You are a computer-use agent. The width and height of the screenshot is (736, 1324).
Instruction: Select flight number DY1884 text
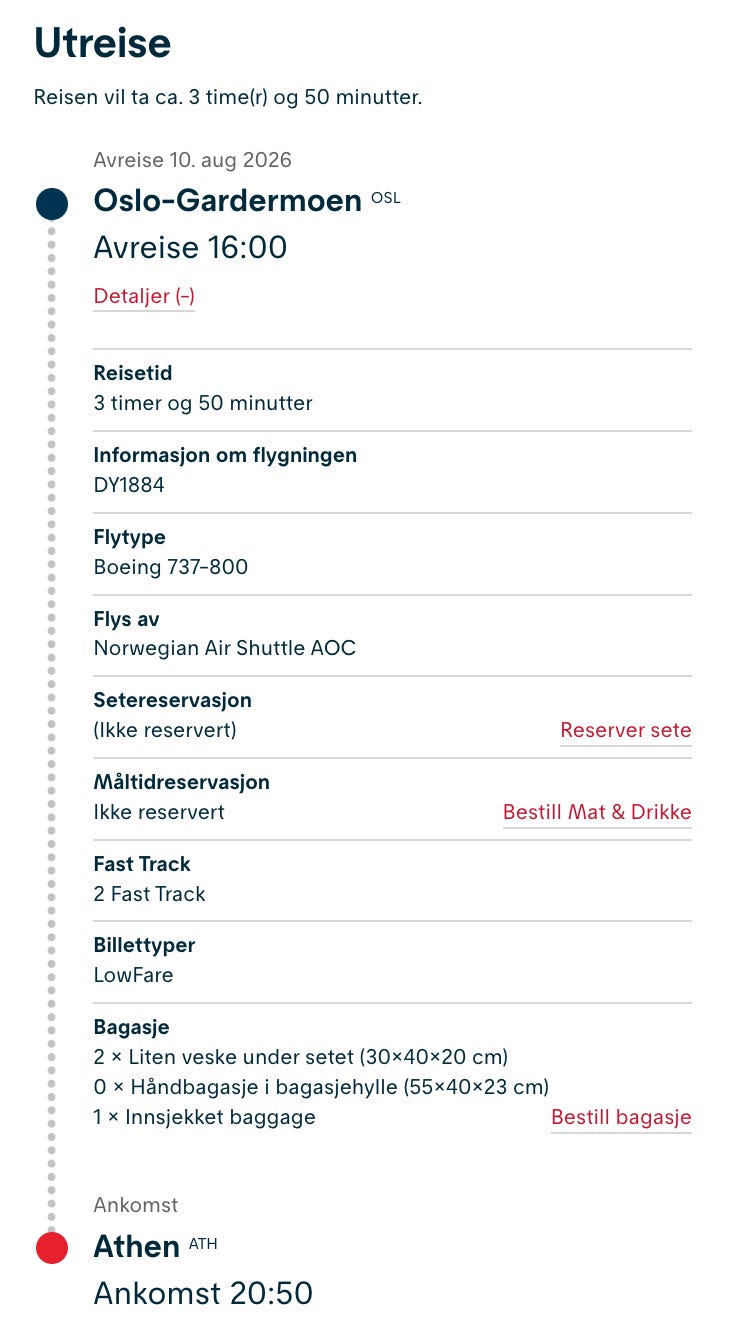point(129,486)
